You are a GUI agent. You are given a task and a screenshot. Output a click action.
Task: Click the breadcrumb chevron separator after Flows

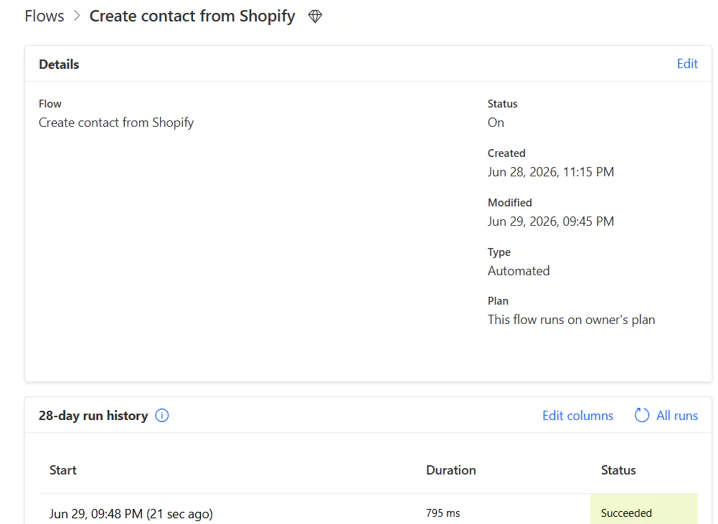[x=77, y=16]
